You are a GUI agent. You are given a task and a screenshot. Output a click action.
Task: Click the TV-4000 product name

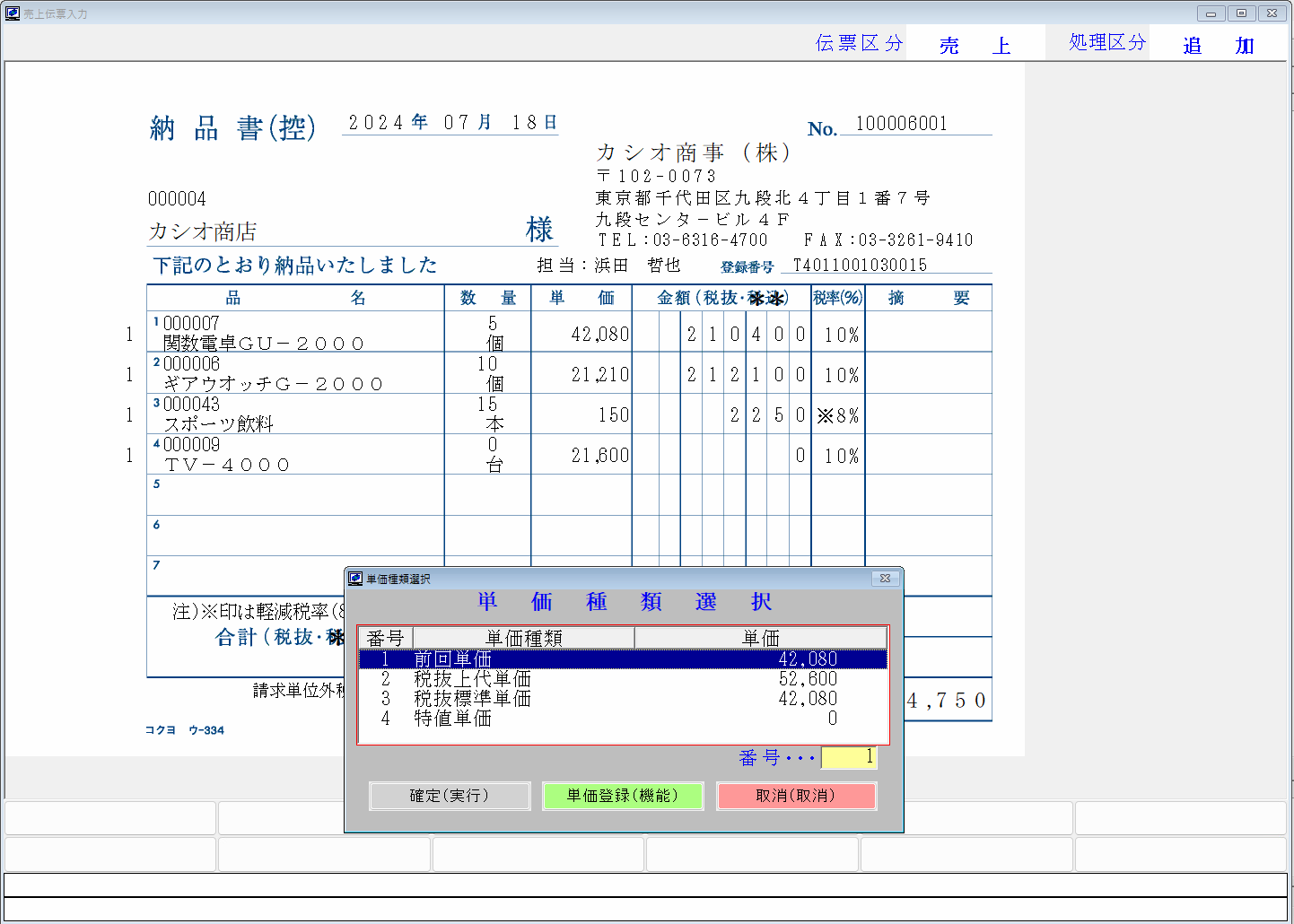(x=227, y=465)
